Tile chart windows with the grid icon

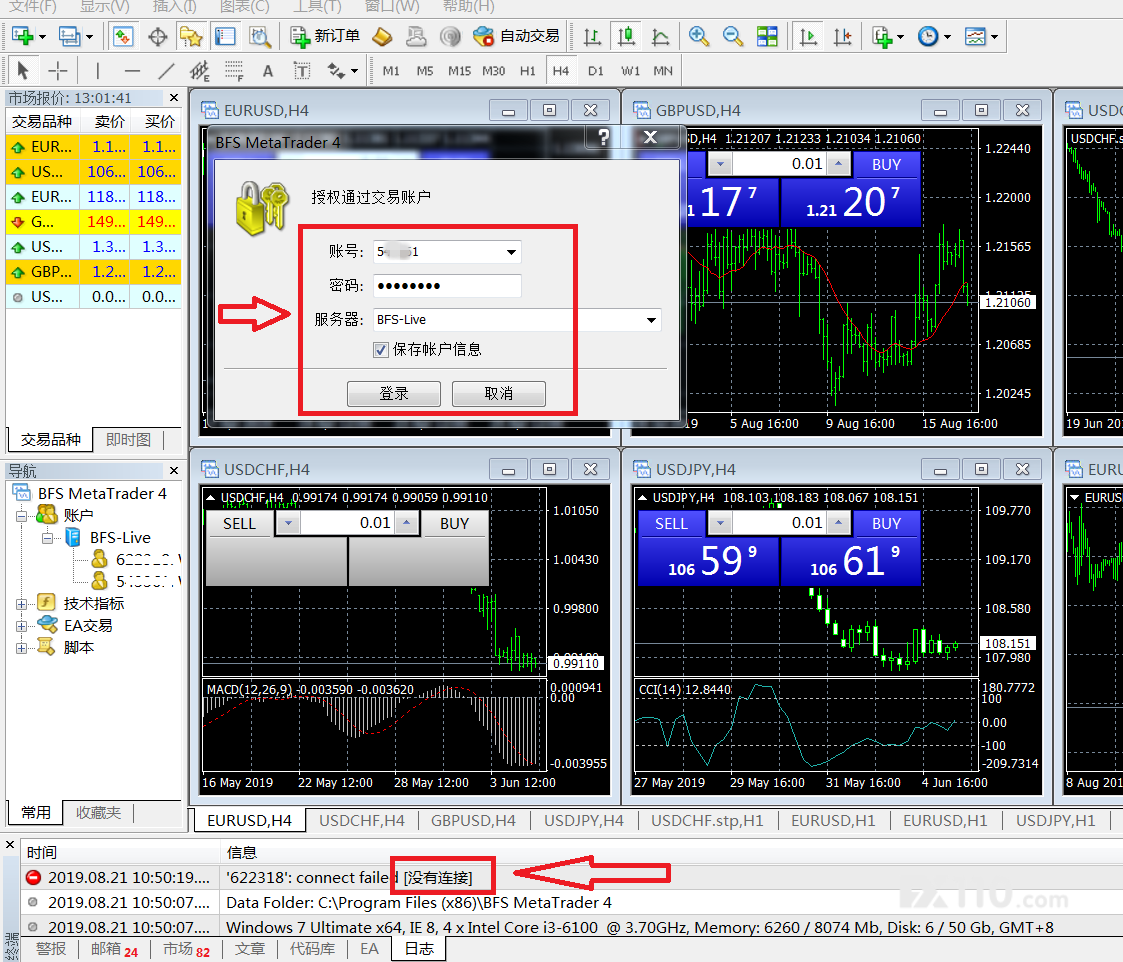767,36
